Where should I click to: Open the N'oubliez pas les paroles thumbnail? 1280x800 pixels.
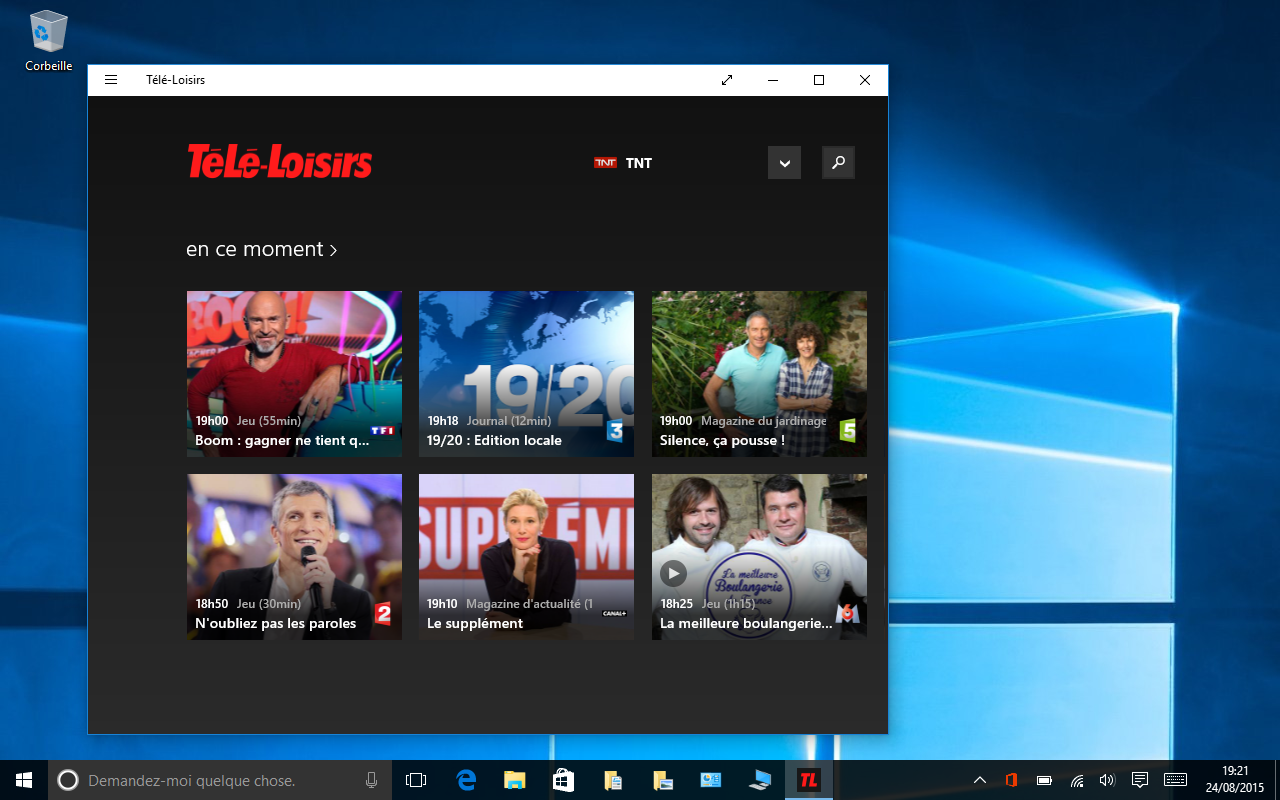coord(294,557)
